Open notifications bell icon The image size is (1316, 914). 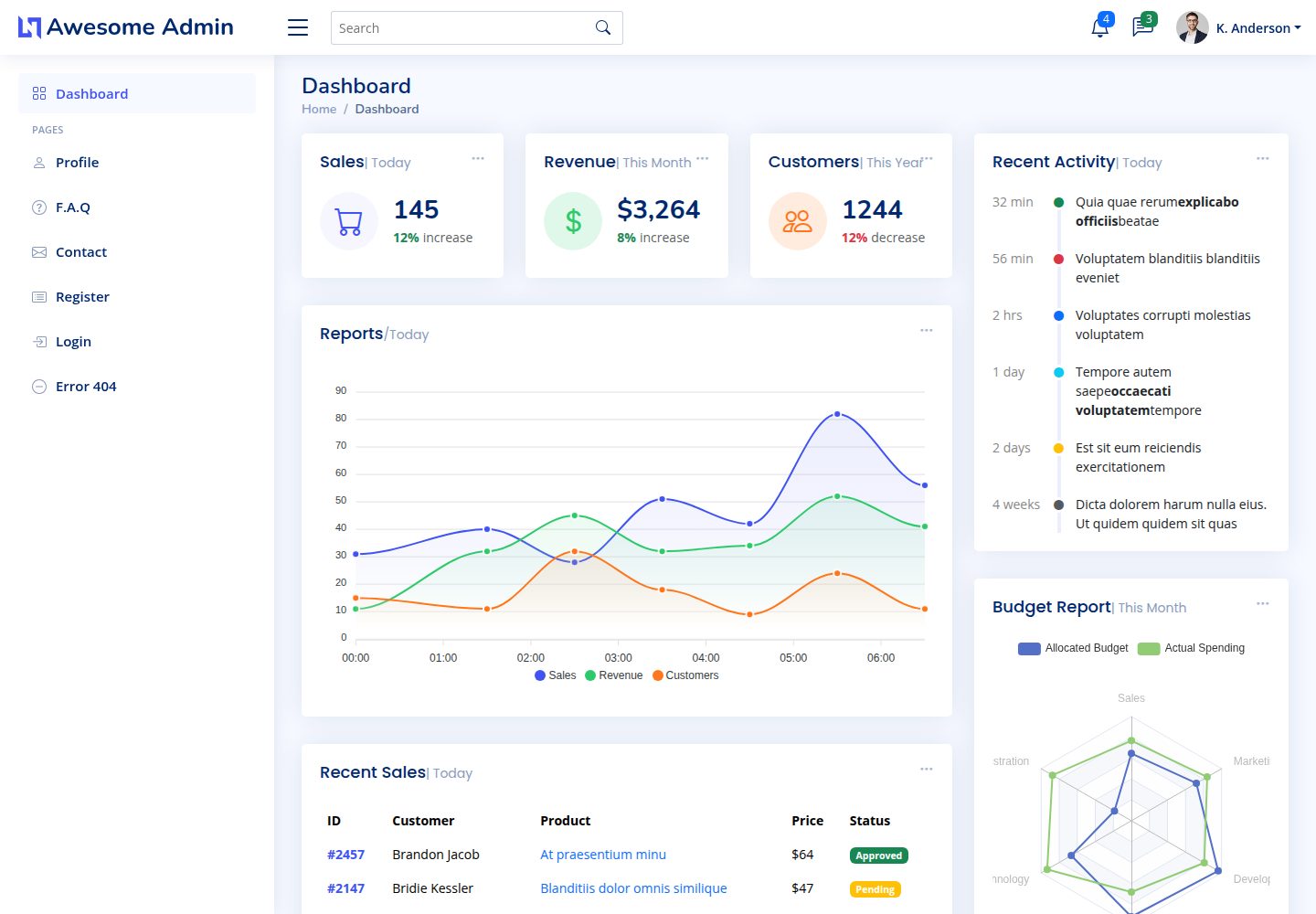1100,27
